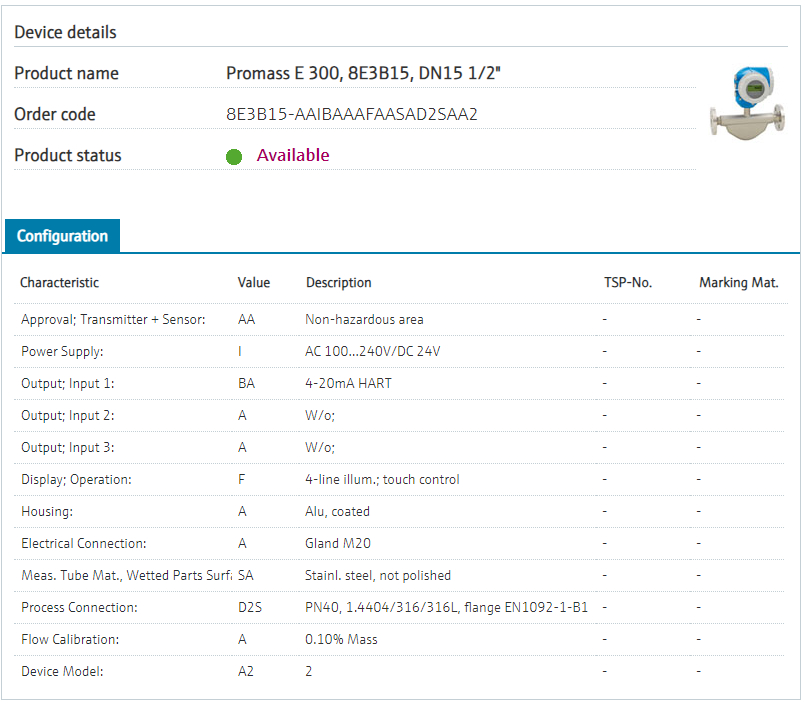The height and width of the screenshot is (709, 805).
Task: Click the Non-hazardous area description
Action: point(364,319)
